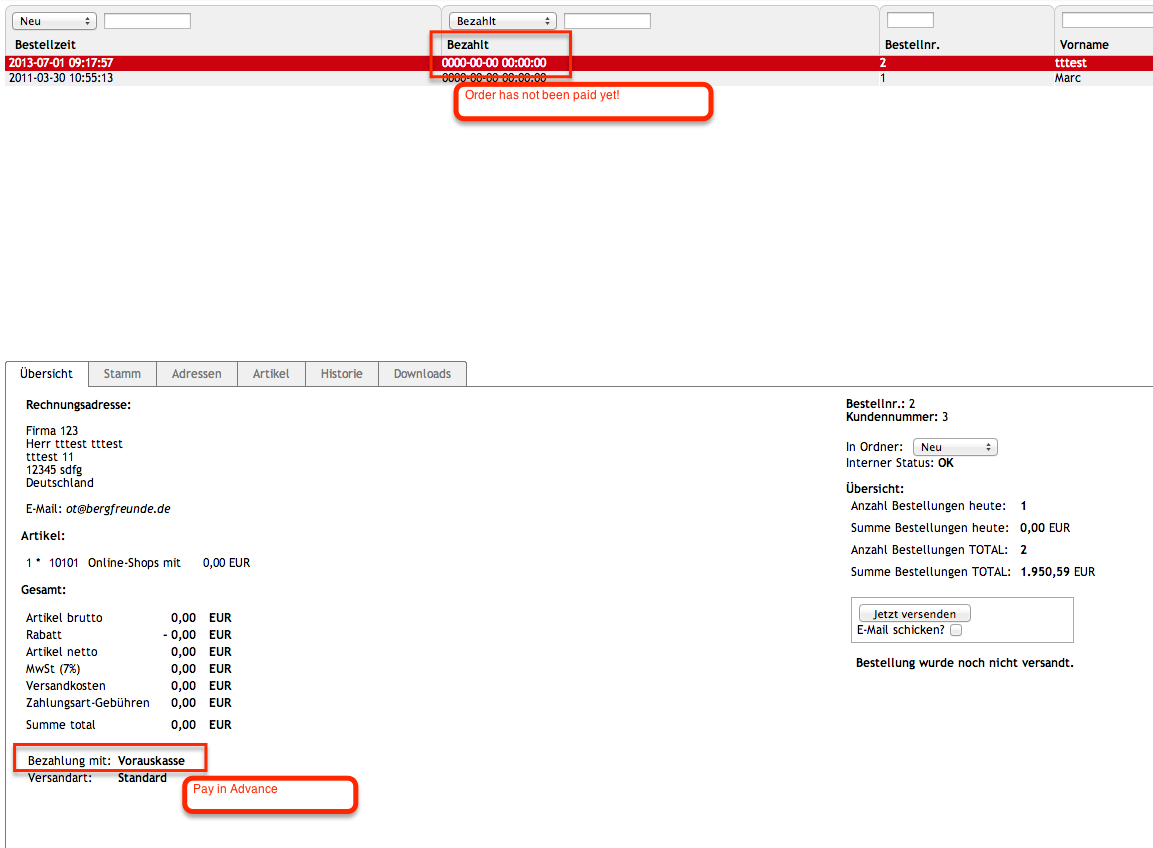Focus the Bestellnr. filter input field
The width and height of the screenshot is (1153, 848).
tap(910, 20)
